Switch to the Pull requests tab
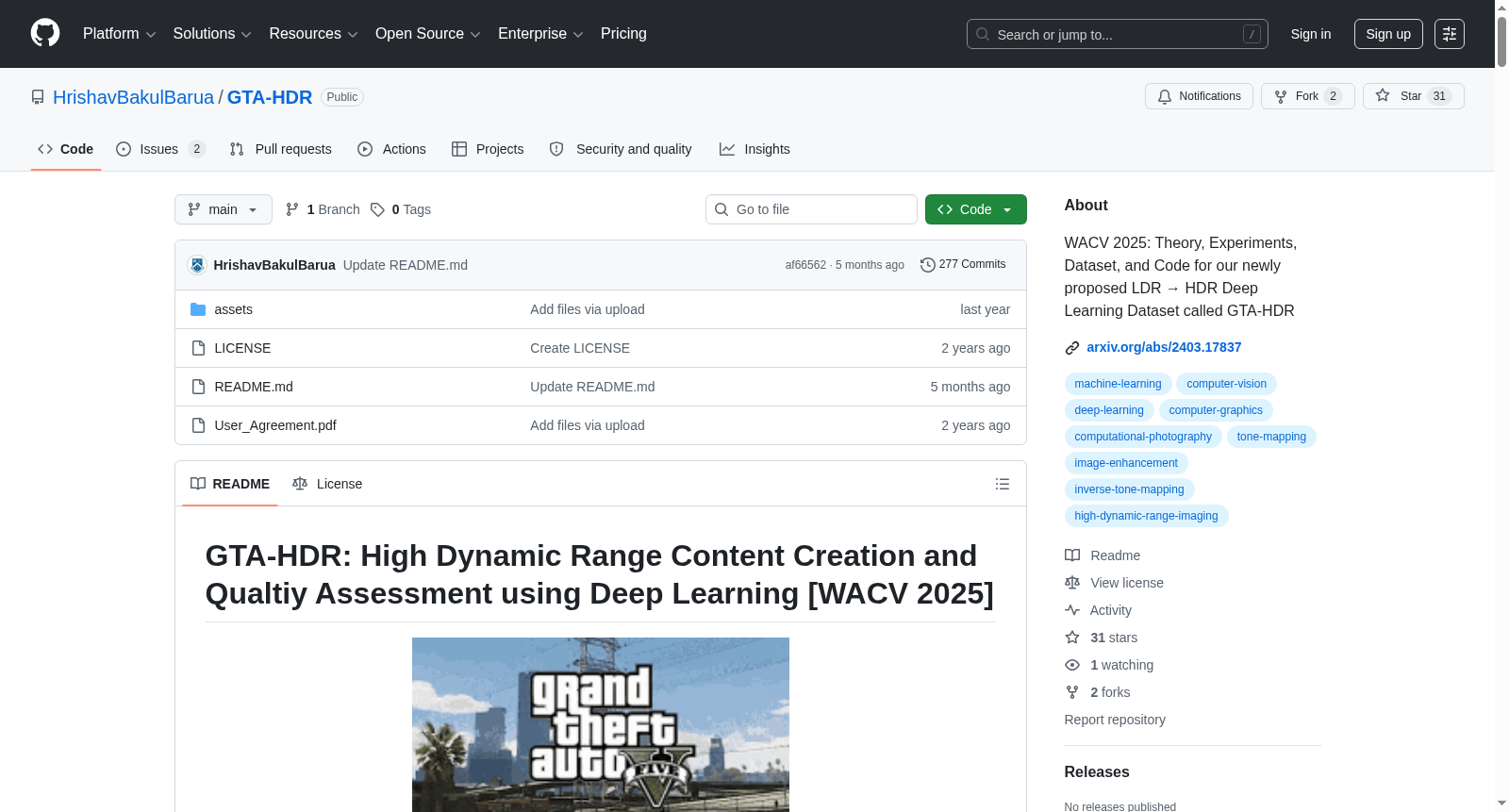The height and width of the screenshot is (812, 1509). 281,149
